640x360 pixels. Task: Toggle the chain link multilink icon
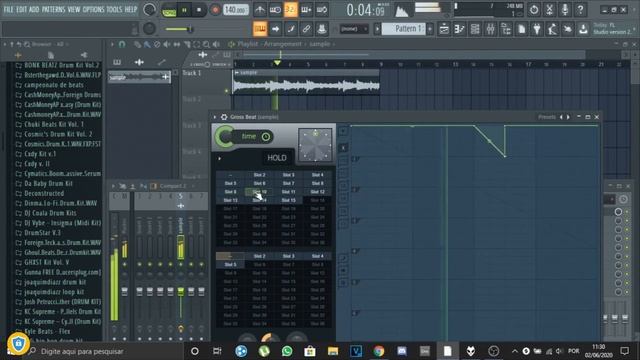tap(306, 29)
